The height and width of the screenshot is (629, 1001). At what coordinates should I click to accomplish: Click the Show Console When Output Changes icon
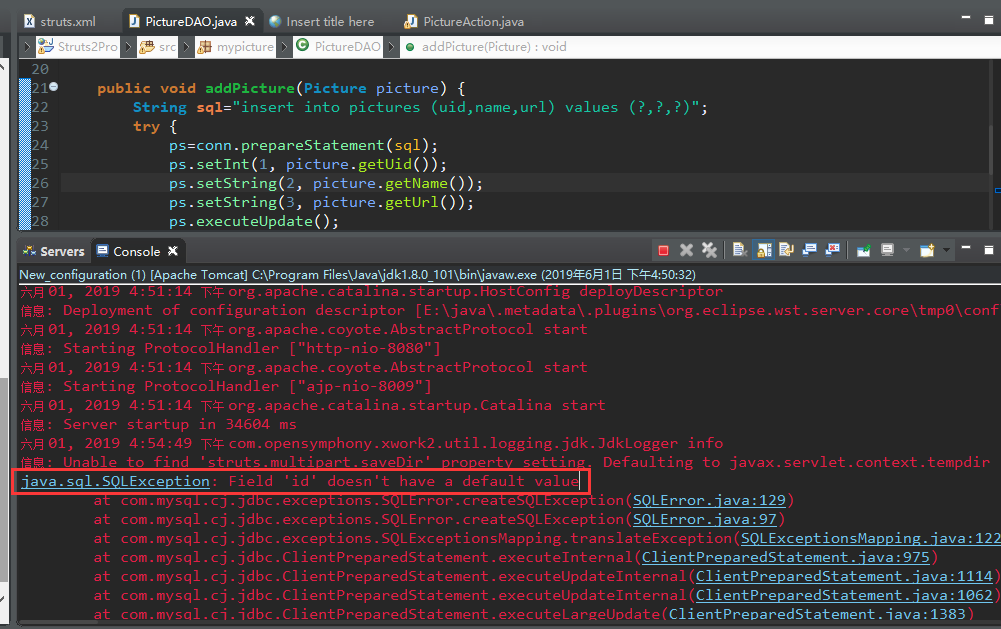pyautogui.click(x=808, y=250)
